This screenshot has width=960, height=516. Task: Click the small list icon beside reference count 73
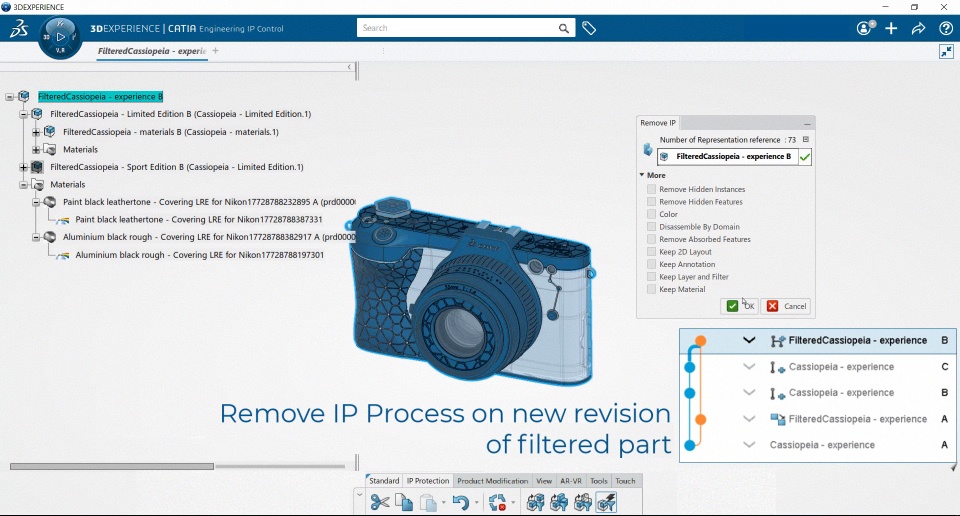point(806,140)
